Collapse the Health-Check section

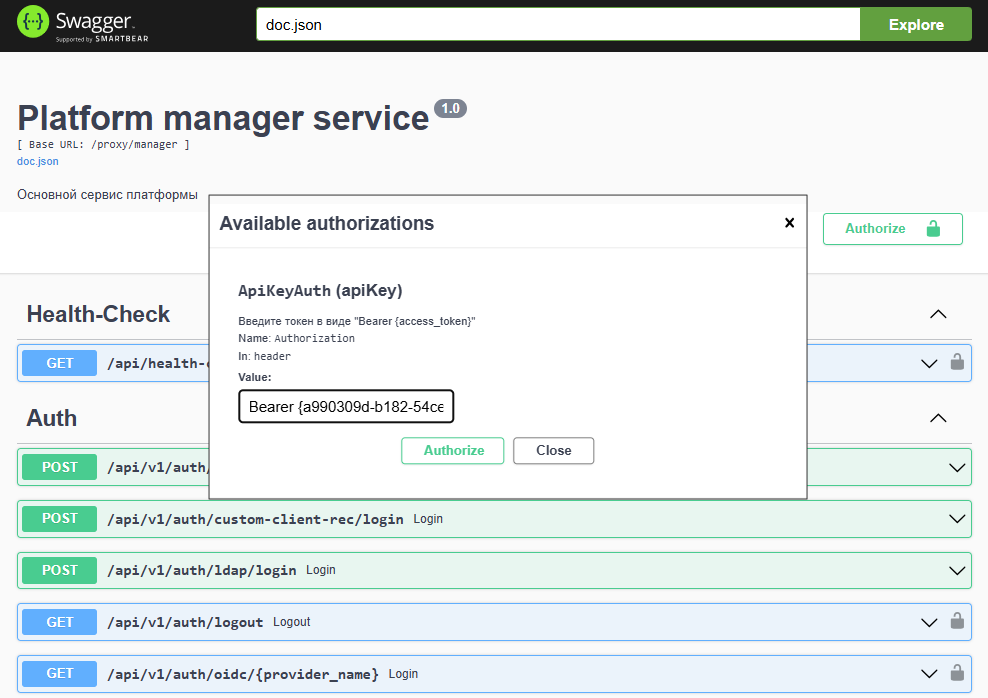tap(938, 314)
